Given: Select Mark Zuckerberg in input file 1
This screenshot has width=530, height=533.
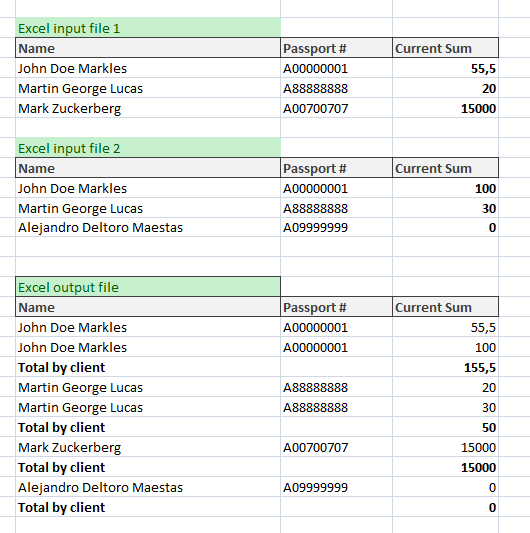Looking at the screenshot, I should click(x=148, y=108).
